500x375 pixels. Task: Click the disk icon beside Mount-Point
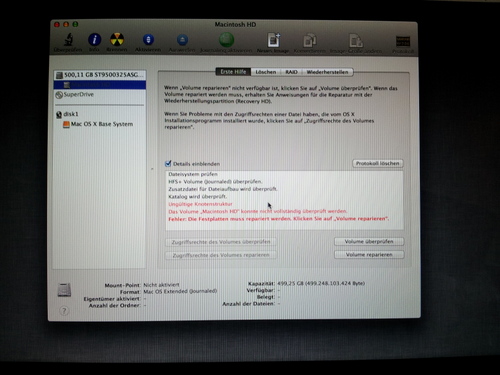pos(64,290)
